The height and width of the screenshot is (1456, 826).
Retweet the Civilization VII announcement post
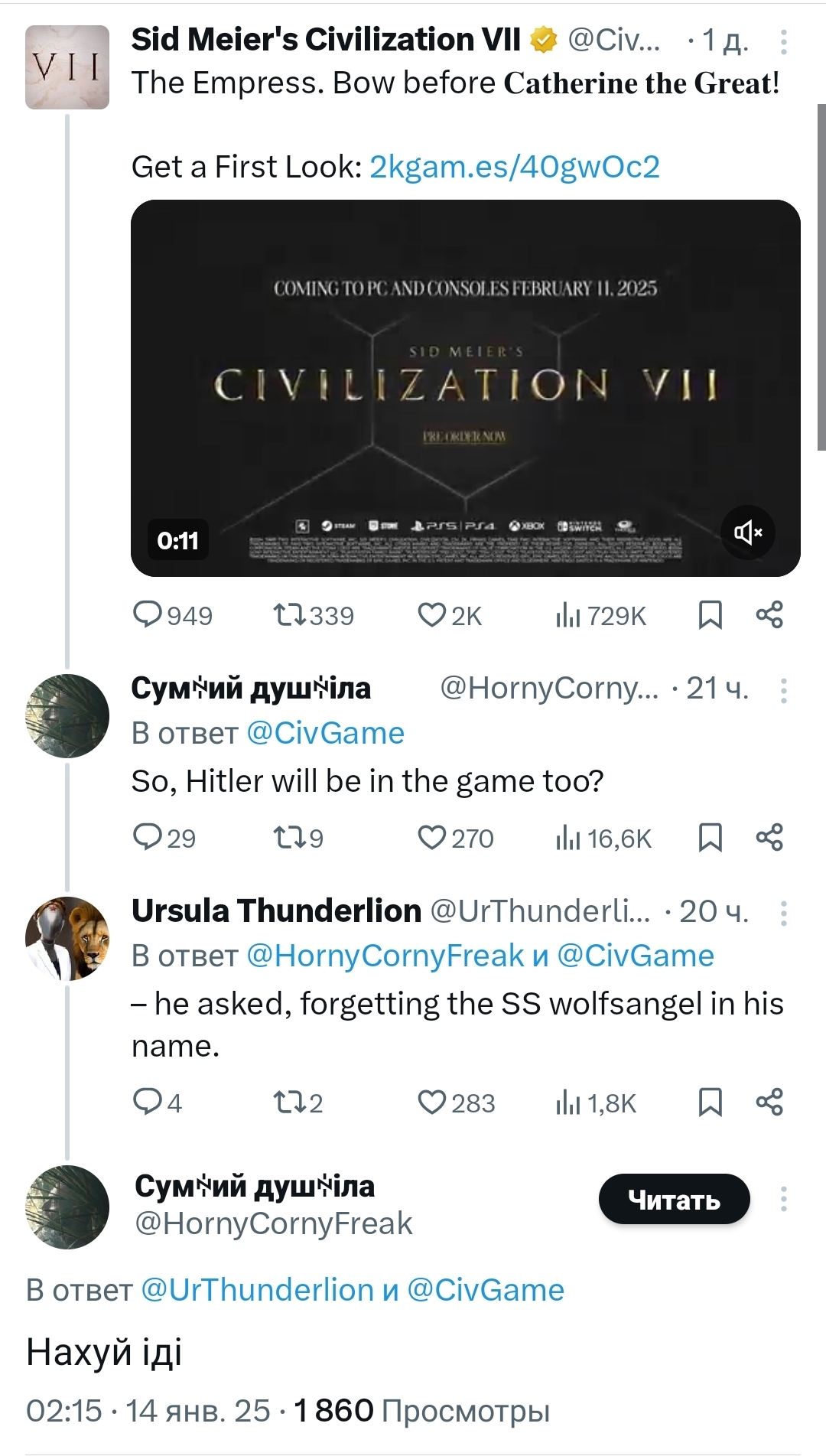(290, 615)
